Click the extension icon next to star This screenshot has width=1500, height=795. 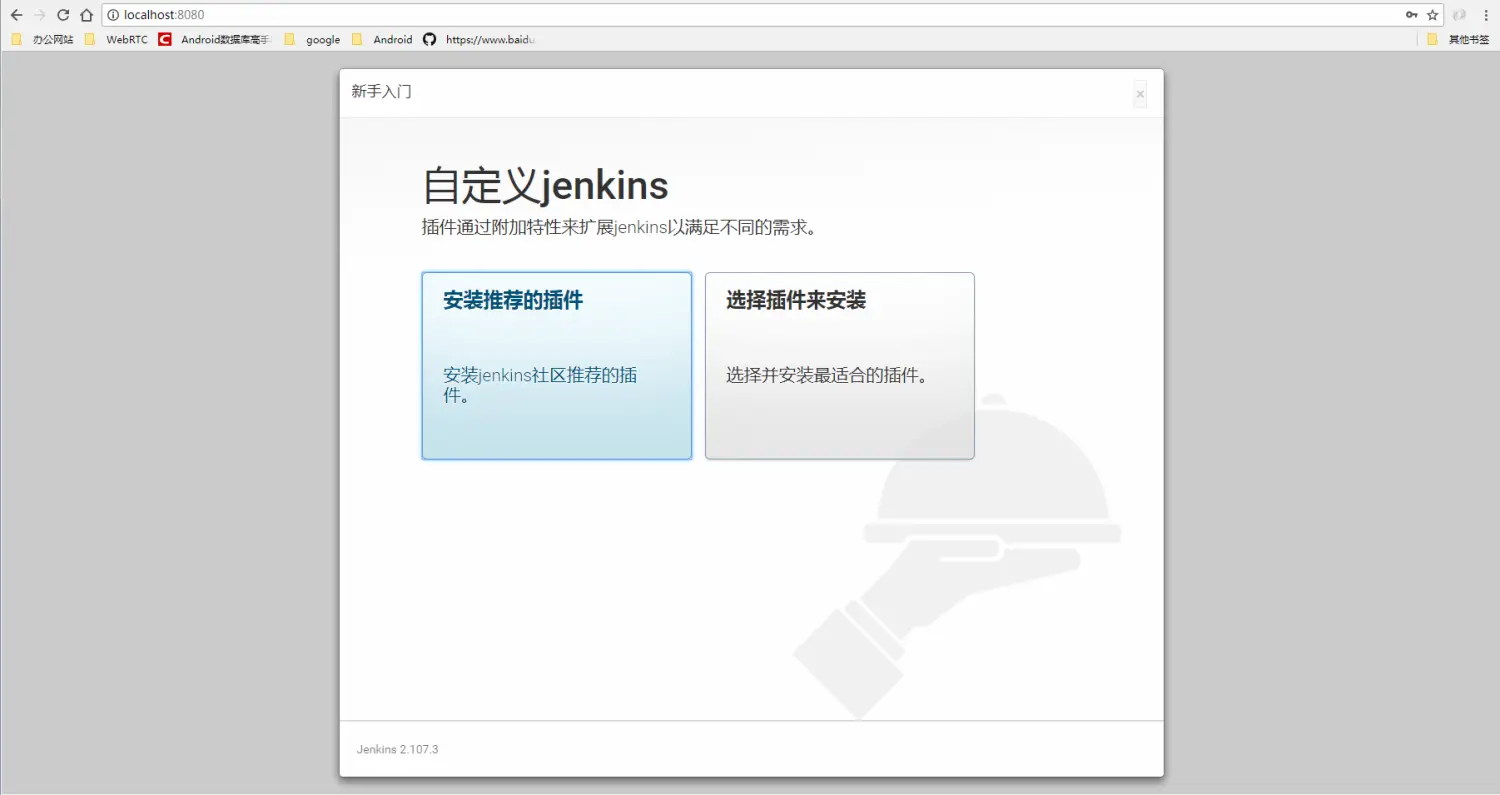pos(1460,15)
